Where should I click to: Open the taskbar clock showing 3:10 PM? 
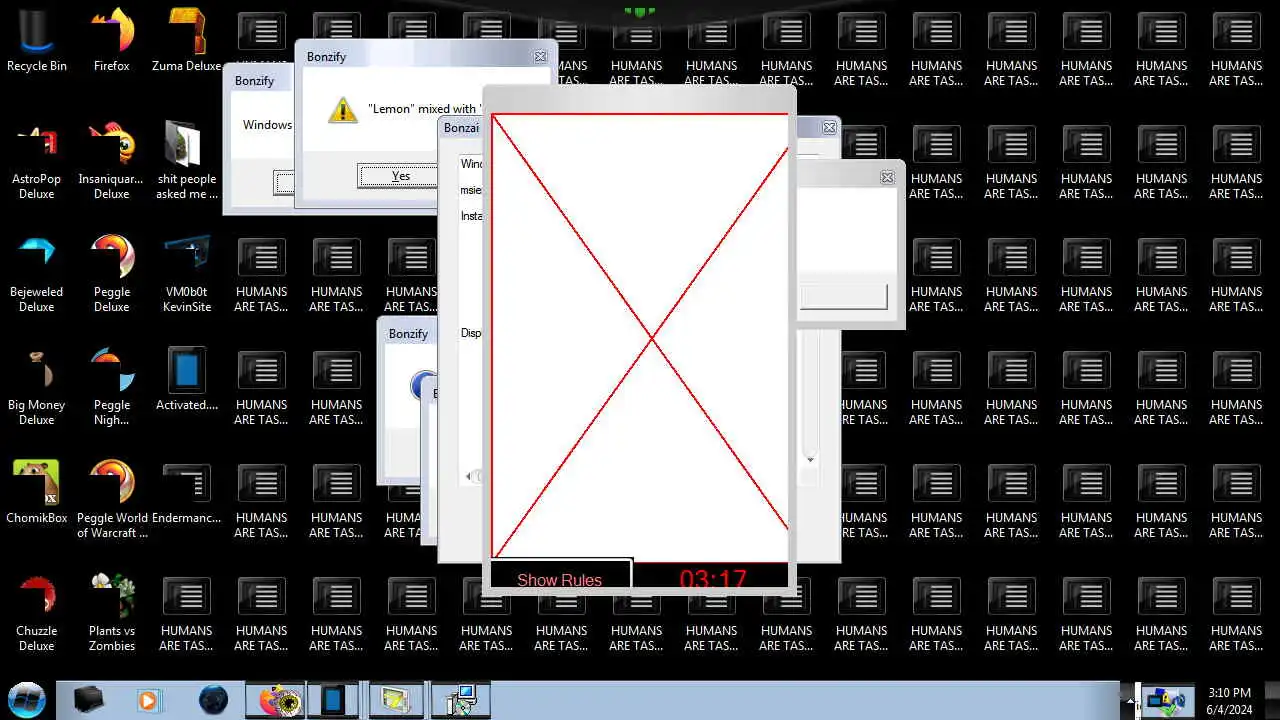coord(1228,700)
